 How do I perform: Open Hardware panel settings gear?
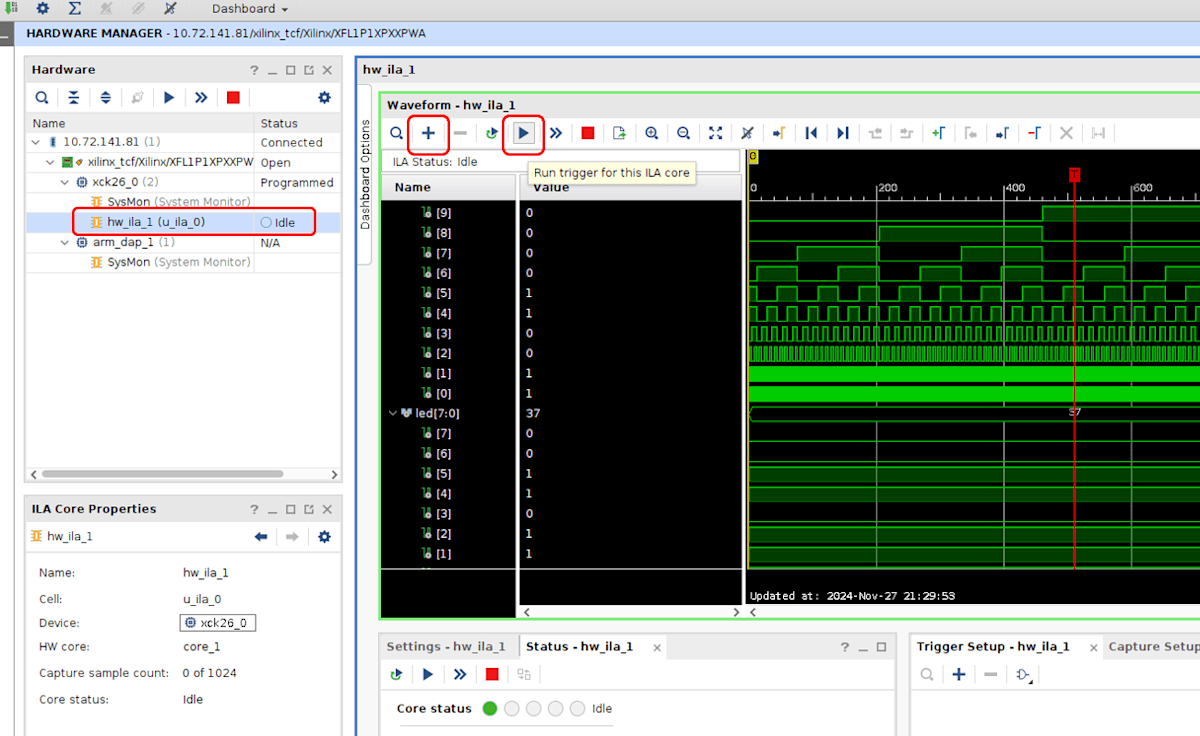coord(324,97)
